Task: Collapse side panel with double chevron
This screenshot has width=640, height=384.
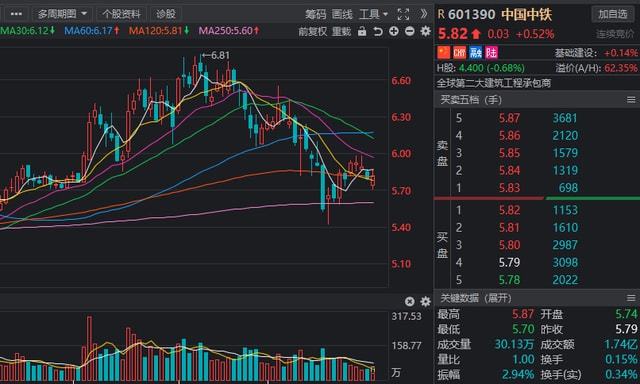Action: tap(424, 14)
